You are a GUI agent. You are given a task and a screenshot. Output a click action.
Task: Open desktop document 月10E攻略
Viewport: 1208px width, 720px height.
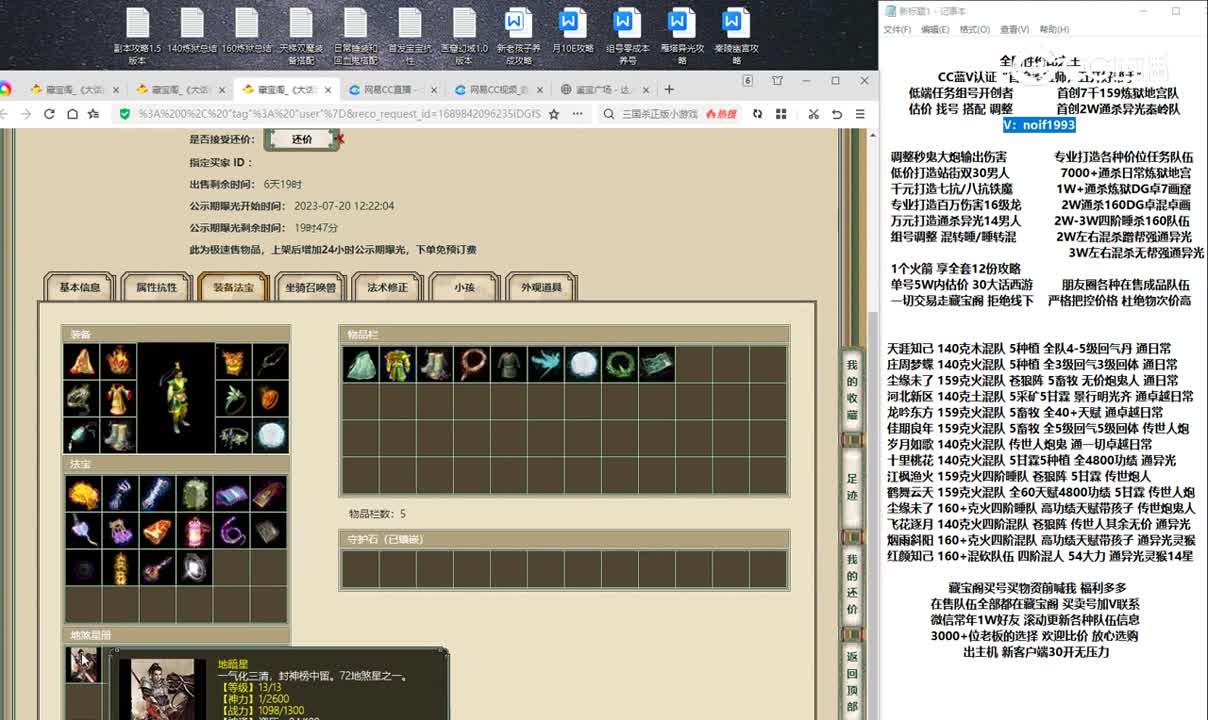coord(572,30)
